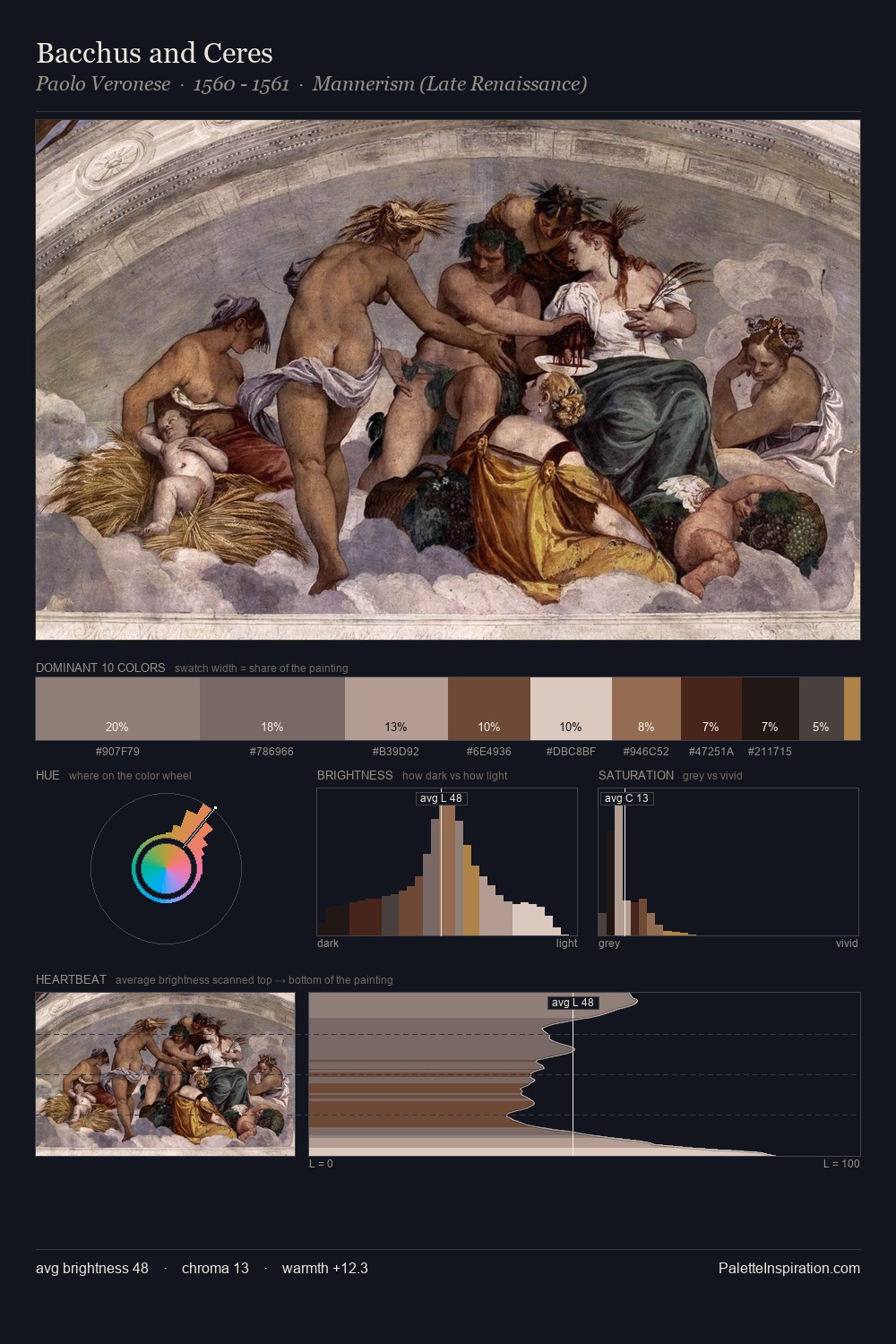This screenshot has width=896, height=1344.
Task: Pick the 18% swatch #786966
Action: click(x=272, y=709)
